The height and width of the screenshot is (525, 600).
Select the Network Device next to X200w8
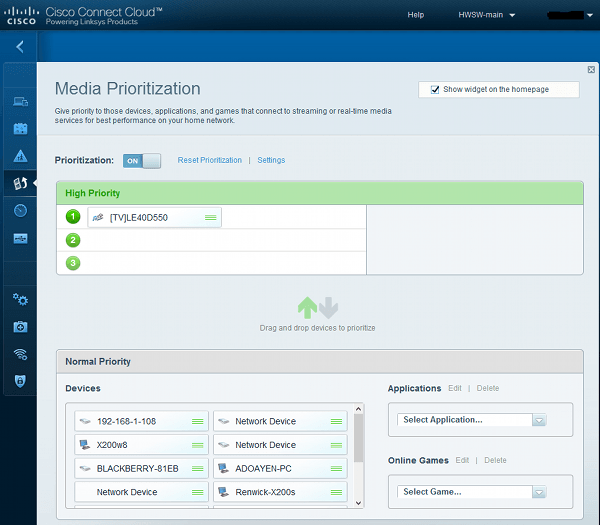pyautogui.click(x=280, y=445)
